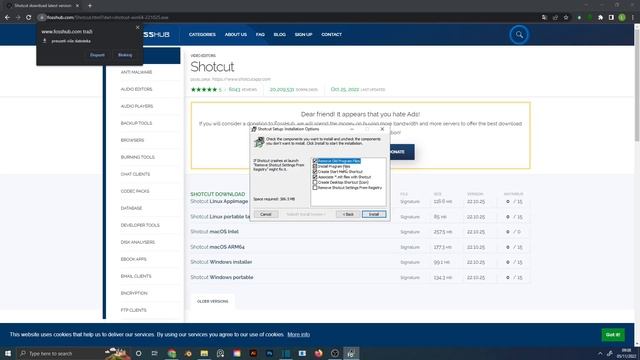Open Audio Players category in sidebar
This screenshot has width=640, height=360.
point(137,106)
